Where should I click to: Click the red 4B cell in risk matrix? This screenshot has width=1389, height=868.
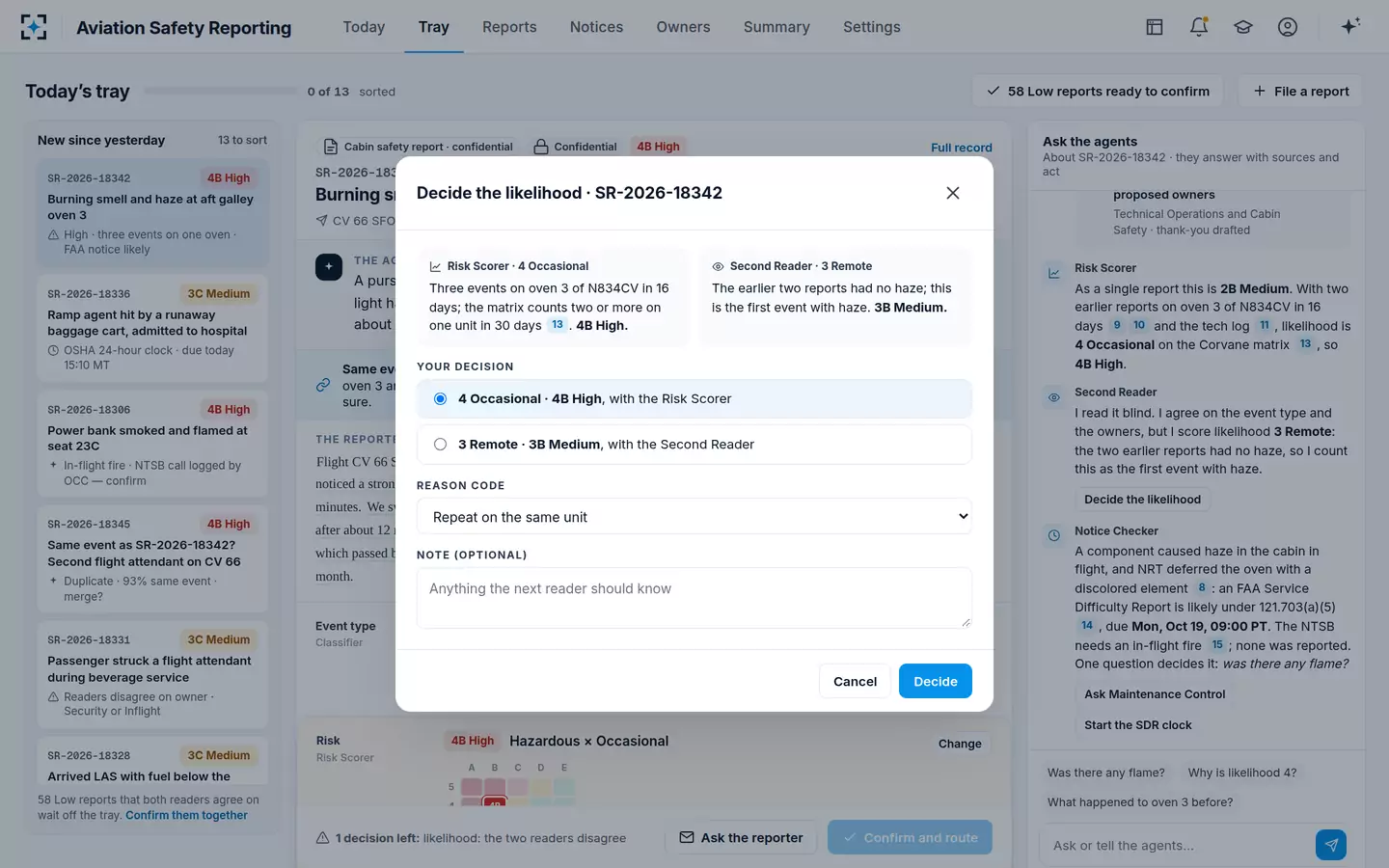click(495, 801)
